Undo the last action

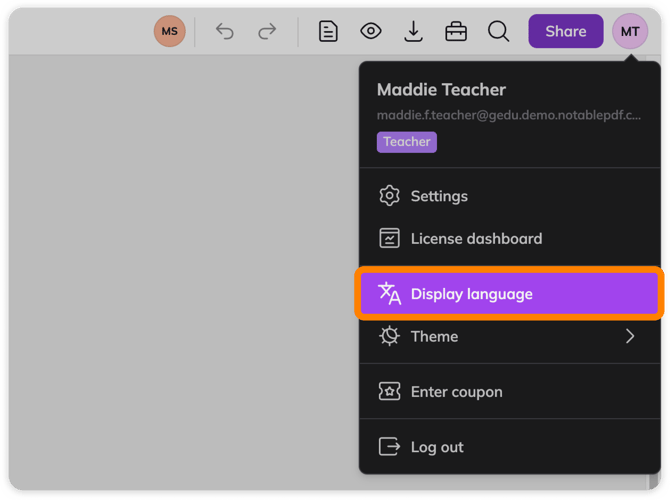[x=225, y=31]
